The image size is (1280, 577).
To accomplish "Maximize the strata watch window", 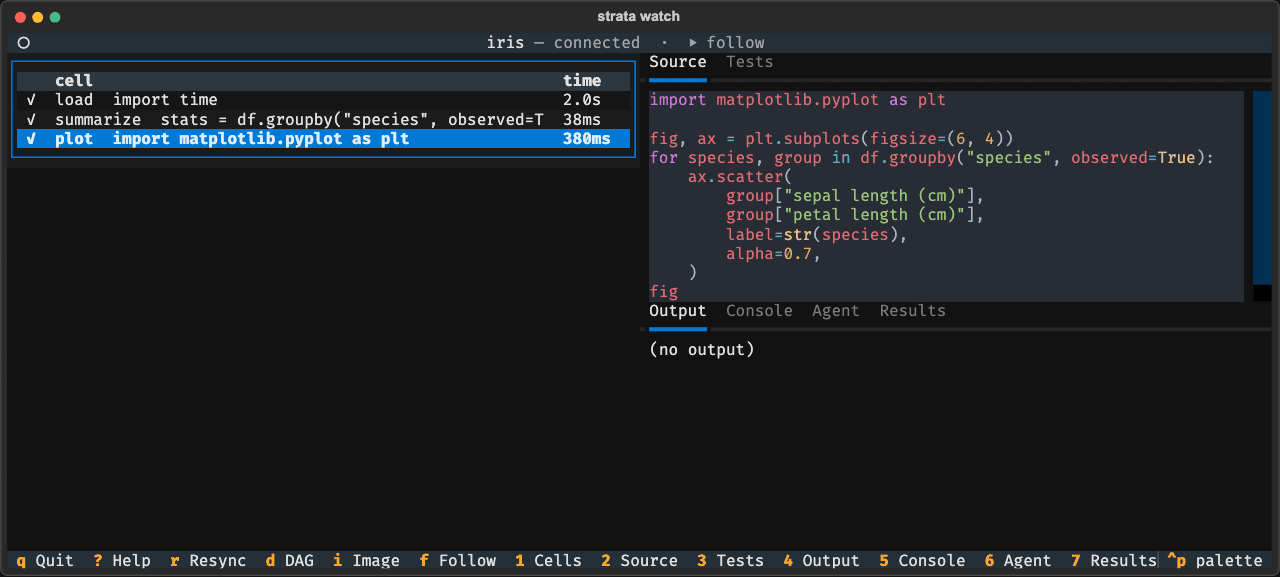I will pos(55,17).
